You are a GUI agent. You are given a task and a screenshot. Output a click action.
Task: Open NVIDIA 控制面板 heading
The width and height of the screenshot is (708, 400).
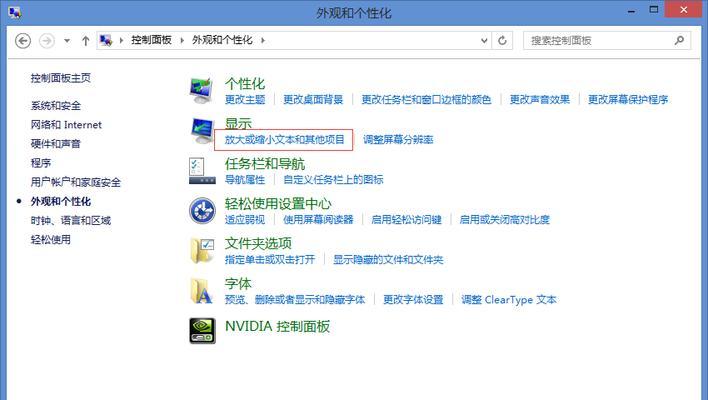(x=277, y=326)
